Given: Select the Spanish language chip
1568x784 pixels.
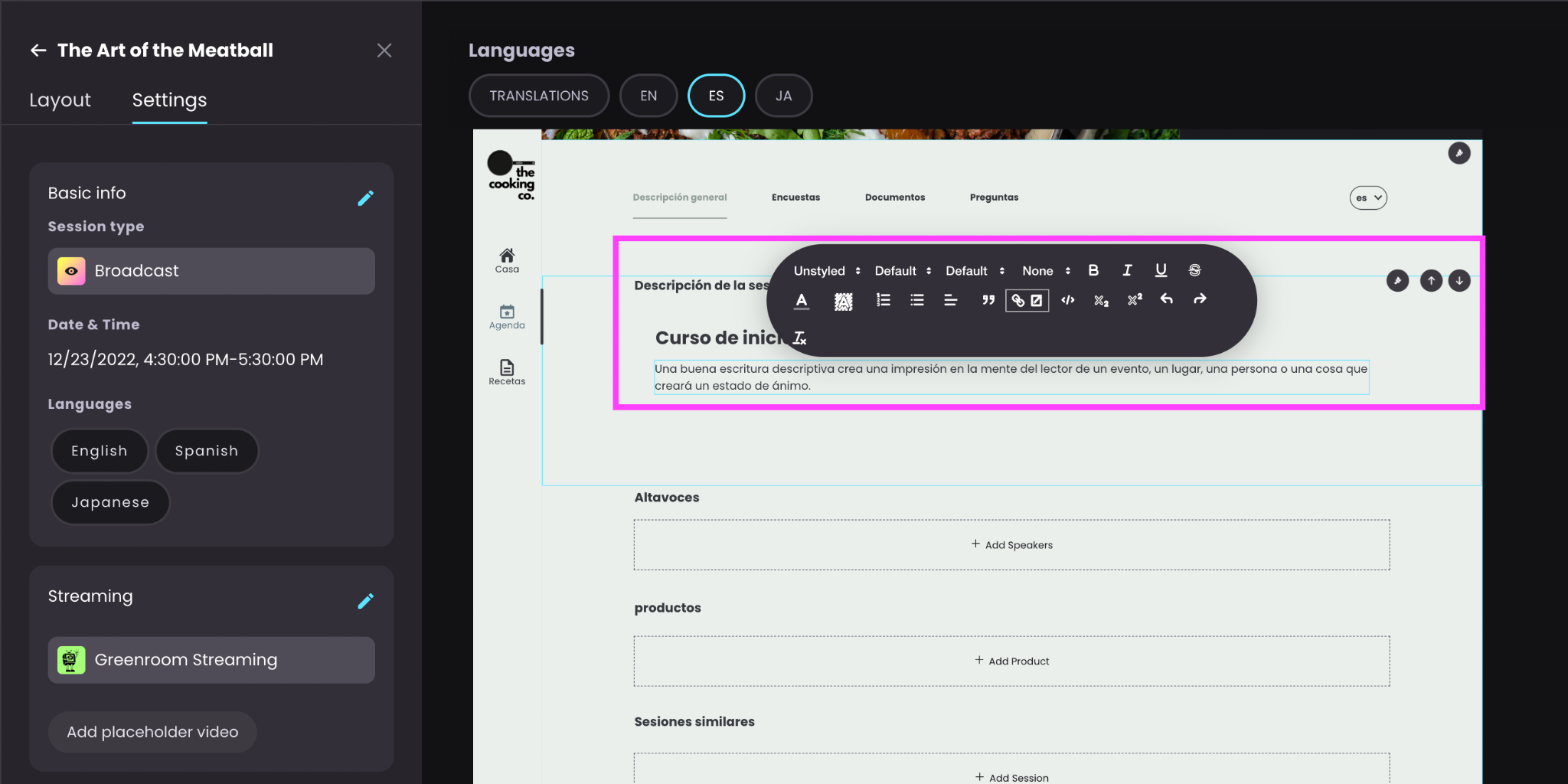Looking at the screenshot, I should (x=207, y=451).
